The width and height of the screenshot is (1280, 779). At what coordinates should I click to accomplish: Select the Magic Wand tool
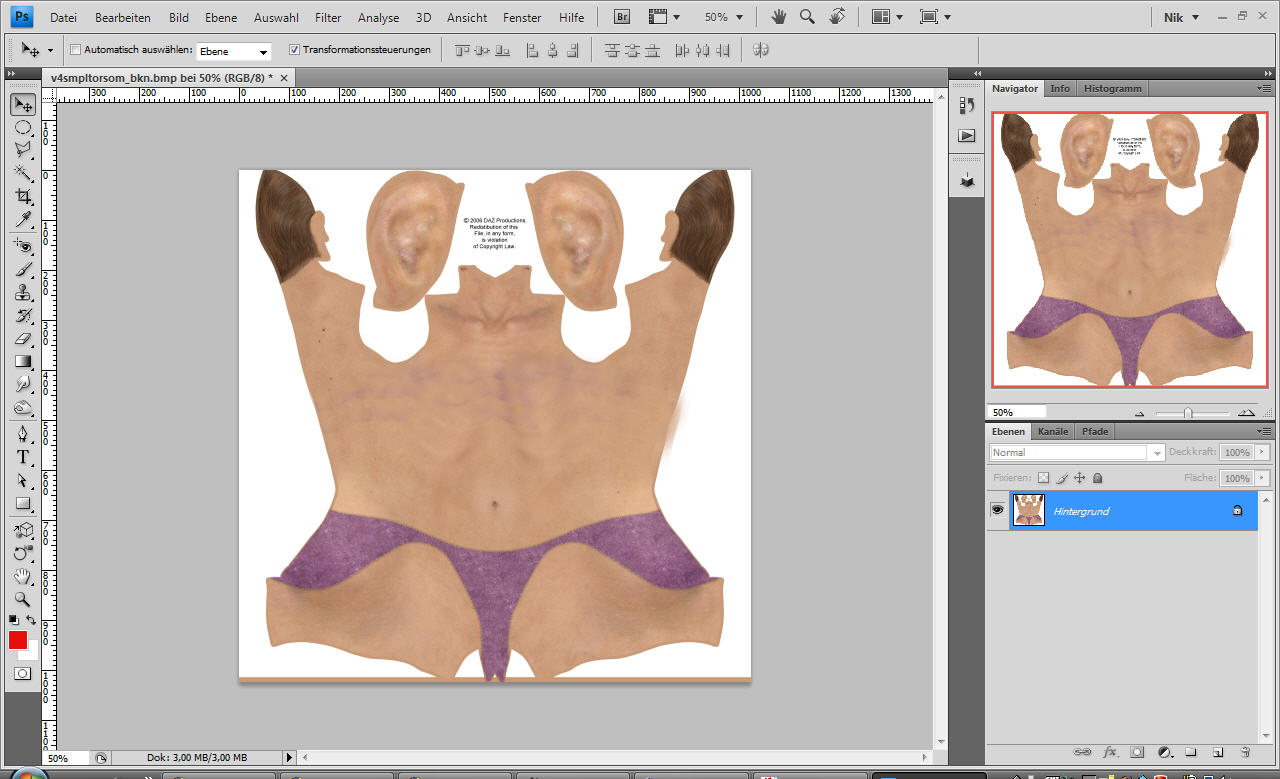coord(22,173)
